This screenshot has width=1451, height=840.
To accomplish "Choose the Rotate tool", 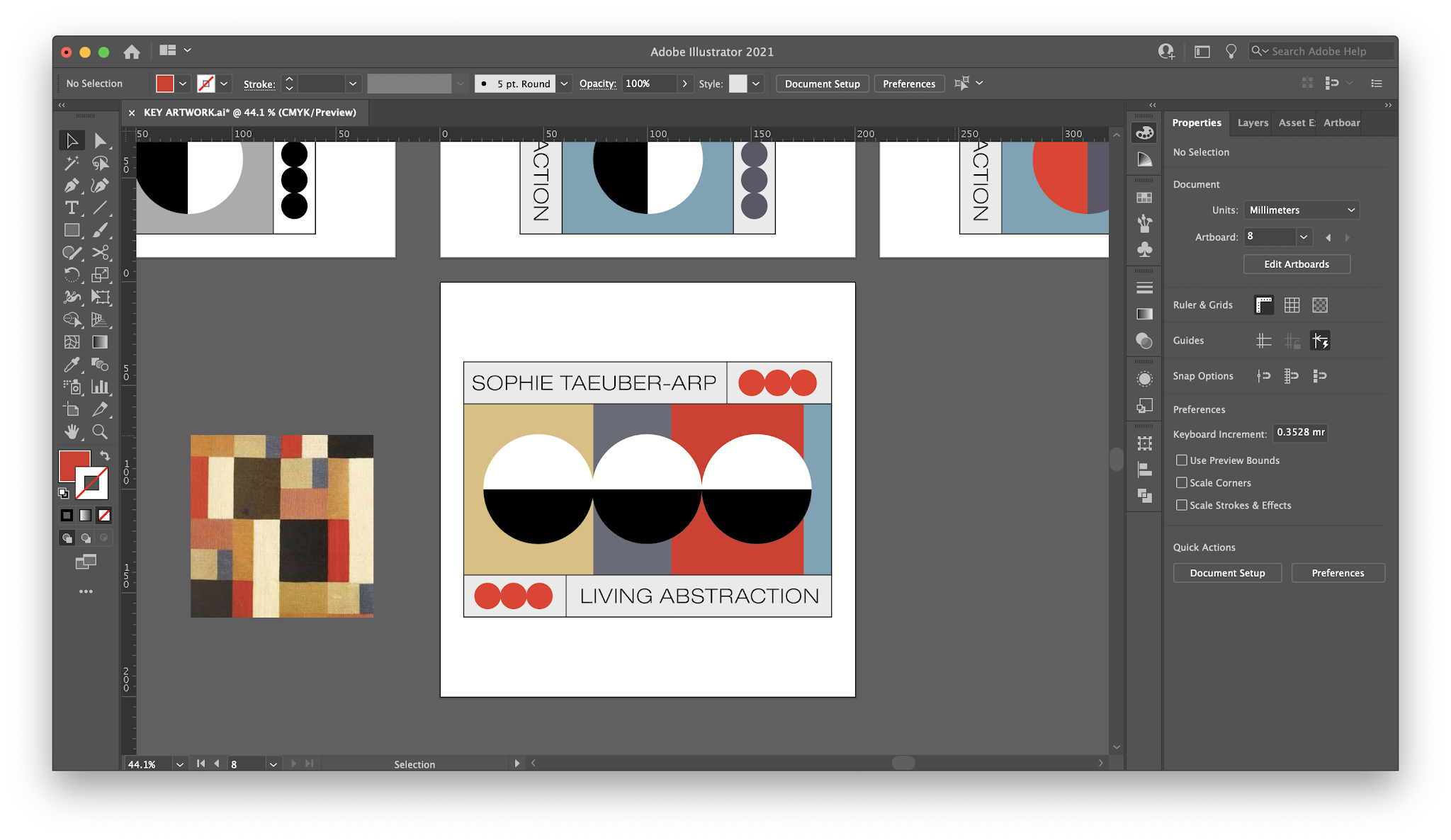I will click(72, 275).
